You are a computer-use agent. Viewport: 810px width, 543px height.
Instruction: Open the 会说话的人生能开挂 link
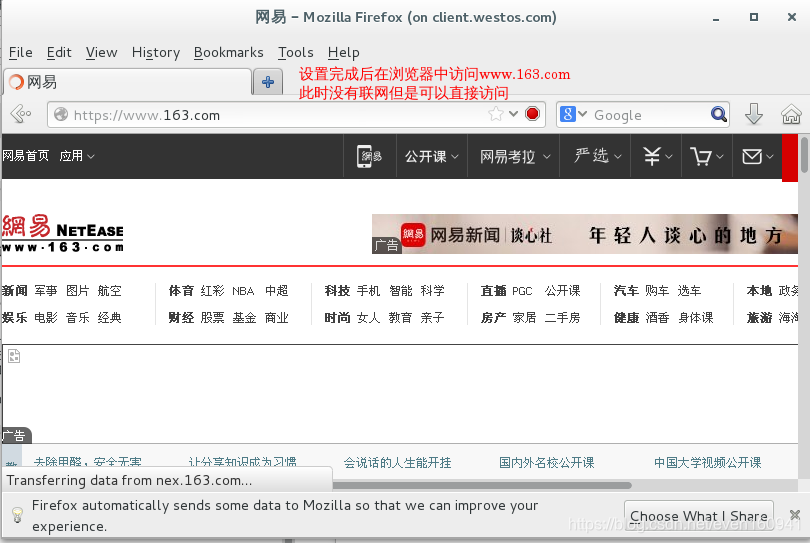pos(397,462)
